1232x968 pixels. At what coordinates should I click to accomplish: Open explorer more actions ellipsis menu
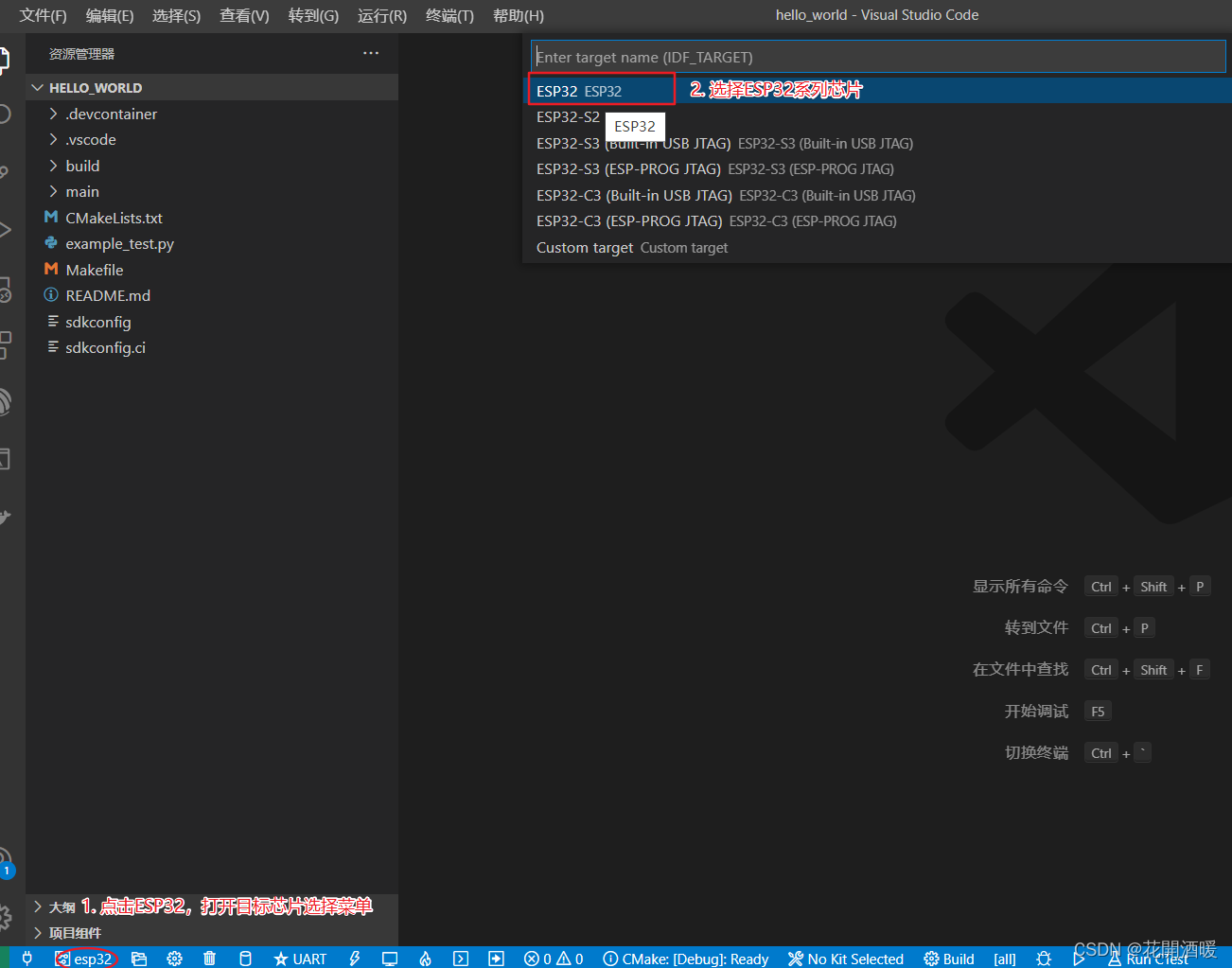371,53
